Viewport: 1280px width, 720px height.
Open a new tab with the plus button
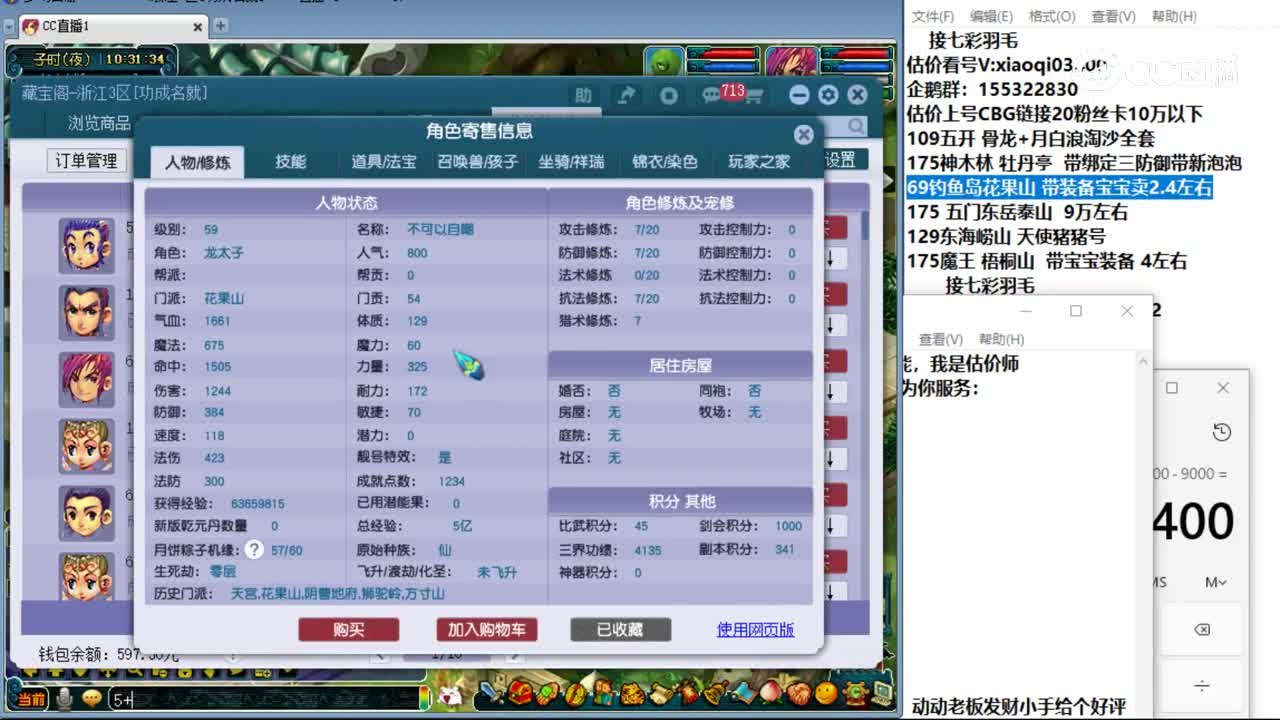click(220, 25)
